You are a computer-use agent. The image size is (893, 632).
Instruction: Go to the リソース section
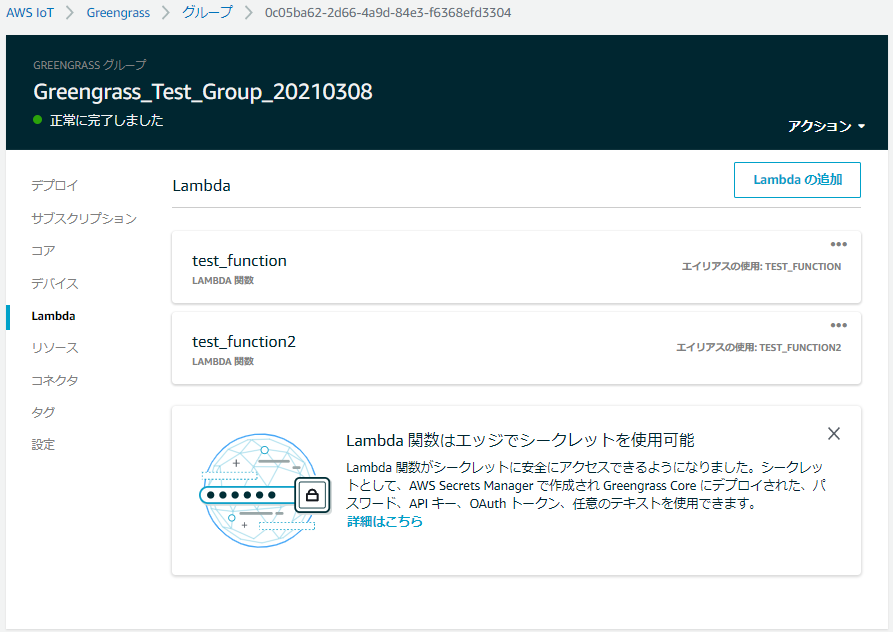55,348
